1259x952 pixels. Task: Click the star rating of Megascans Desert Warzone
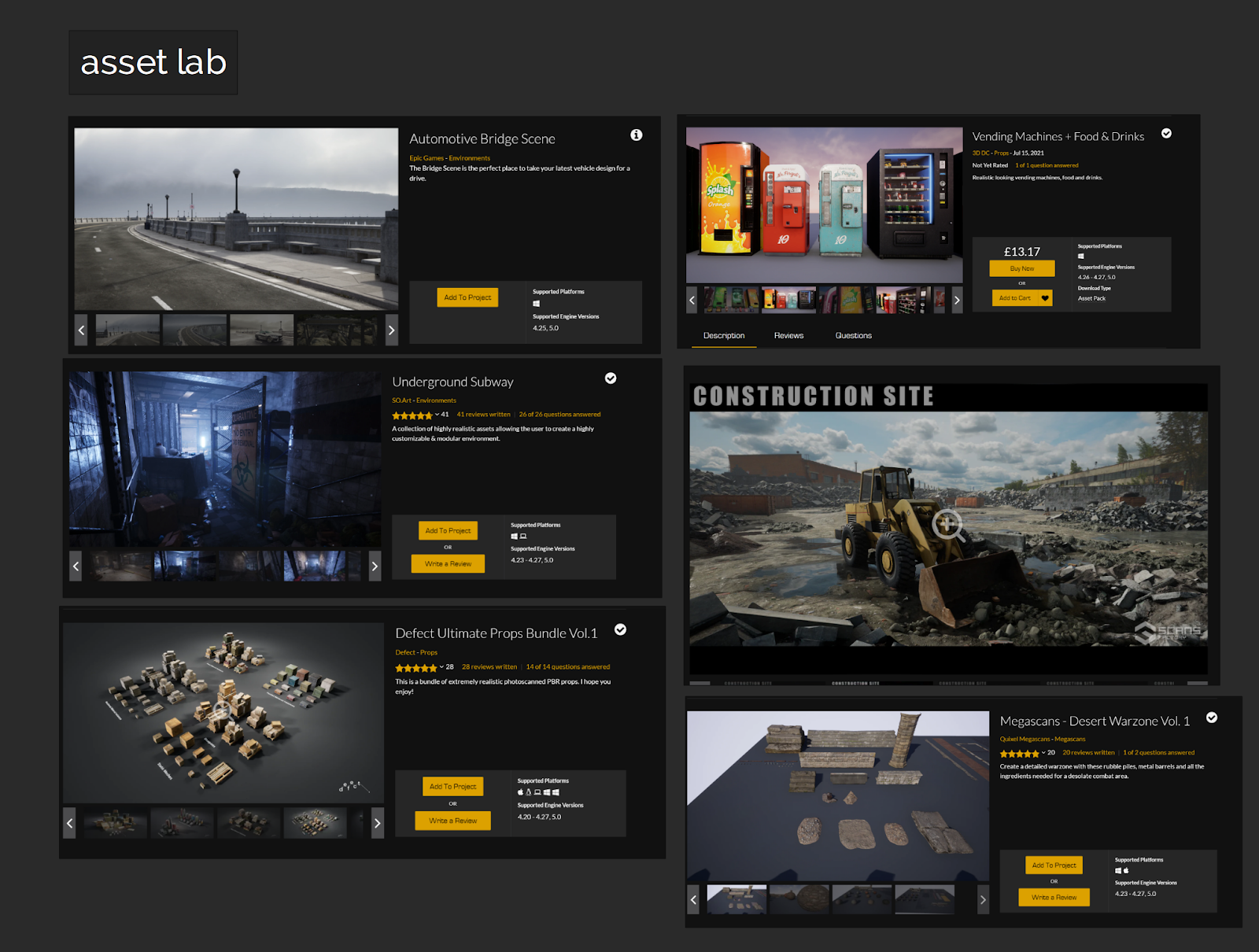[x=1019, y=754]
